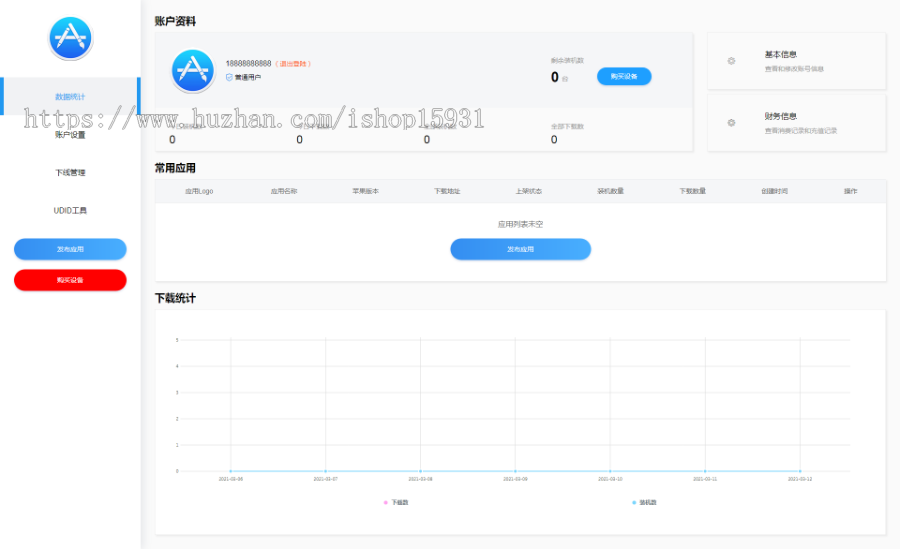Click the 应用名称 column header
The width and height of the screenshot is (900, 549).
pyautogui.click(x=284, y=191)
